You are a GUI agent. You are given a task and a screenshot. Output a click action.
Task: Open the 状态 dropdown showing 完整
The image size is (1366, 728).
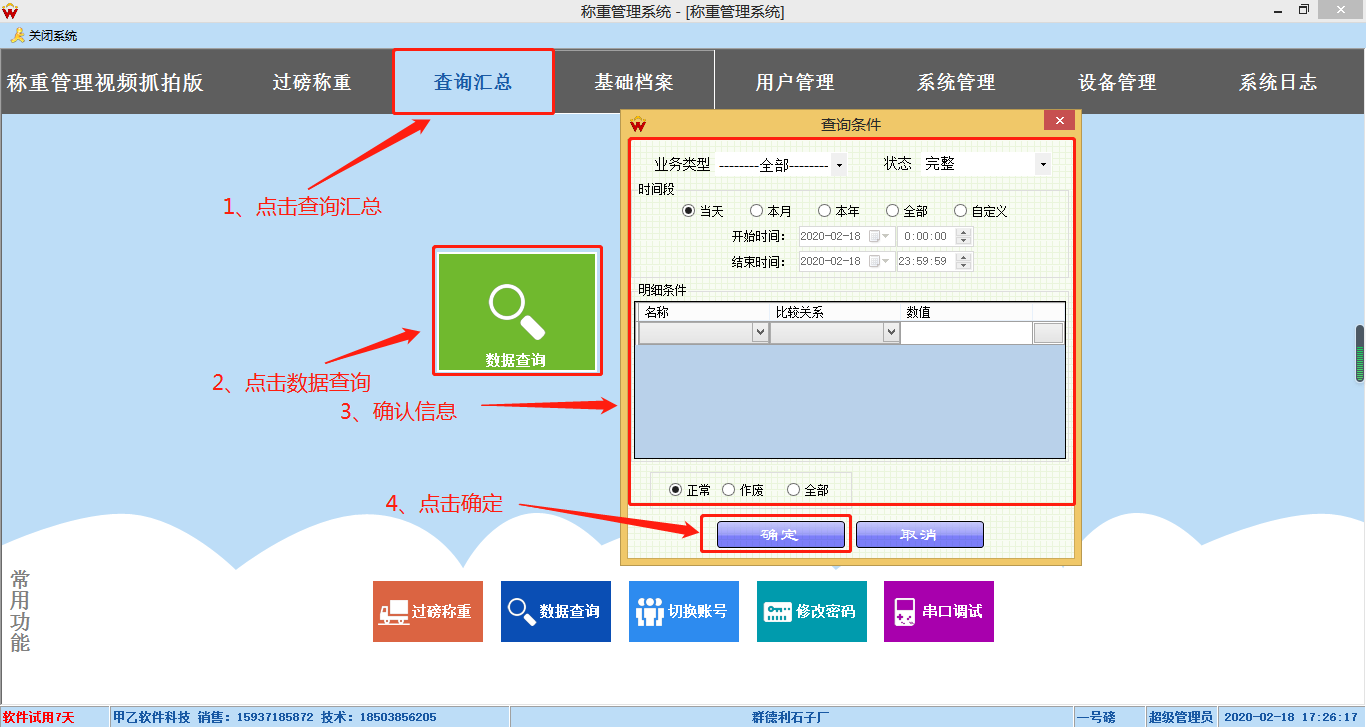tap(1043, 164)
